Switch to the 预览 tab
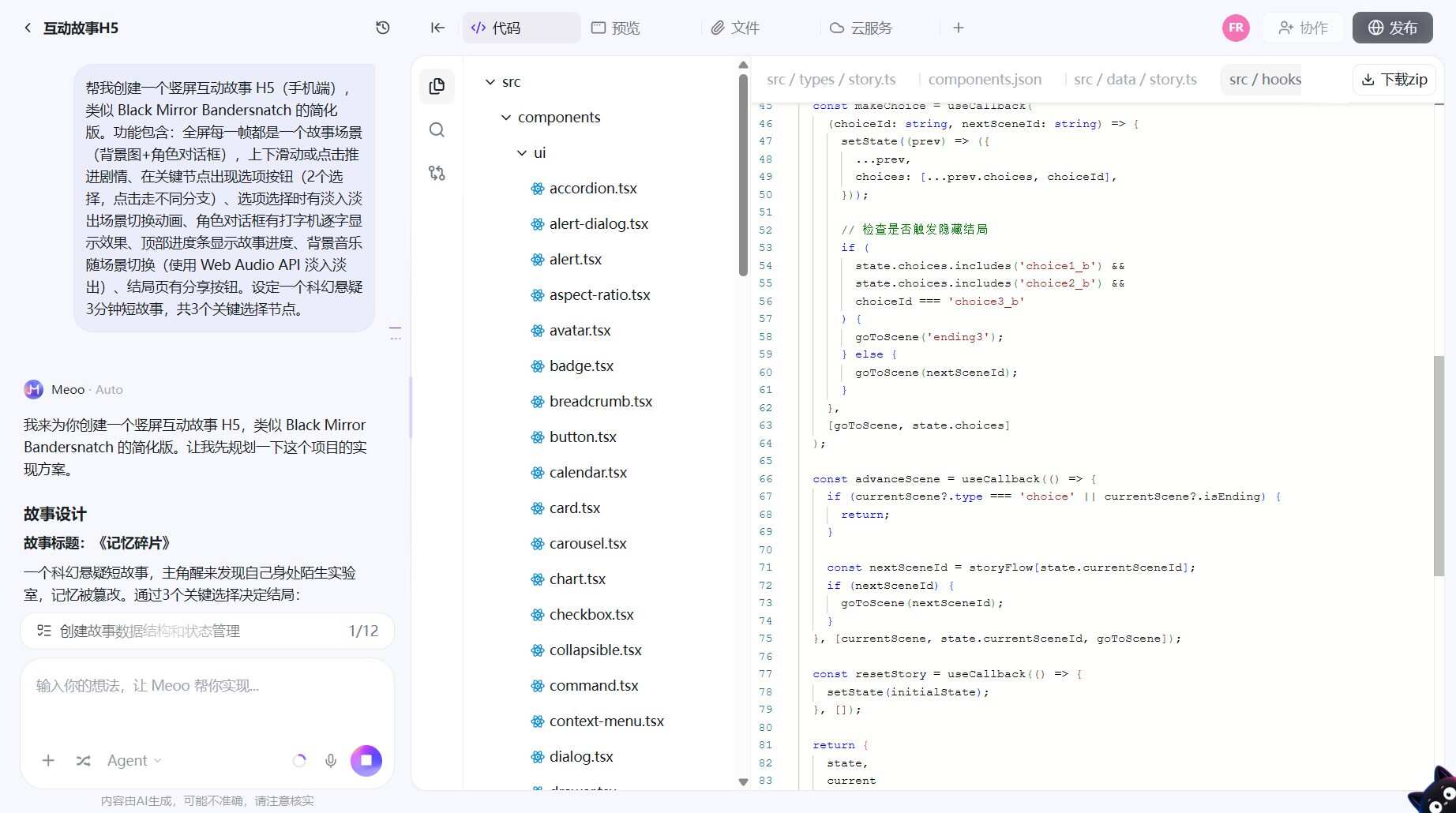 (x=616, y=28)
